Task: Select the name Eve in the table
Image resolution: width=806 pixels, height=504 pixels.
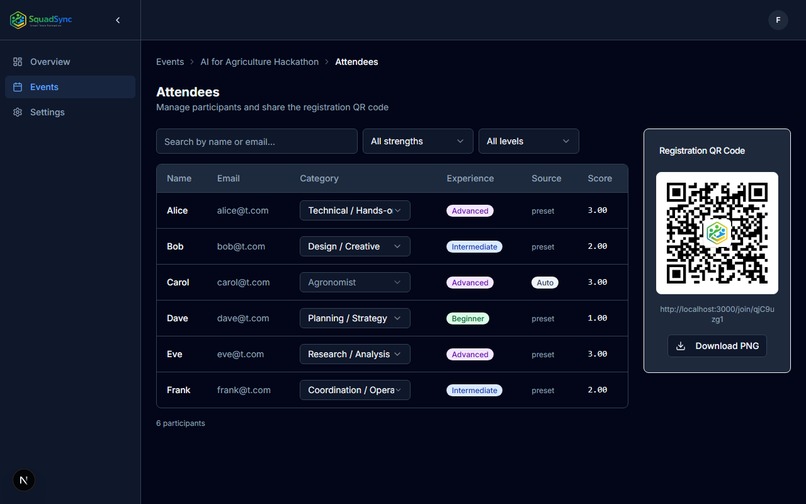Action: [174, 354]
